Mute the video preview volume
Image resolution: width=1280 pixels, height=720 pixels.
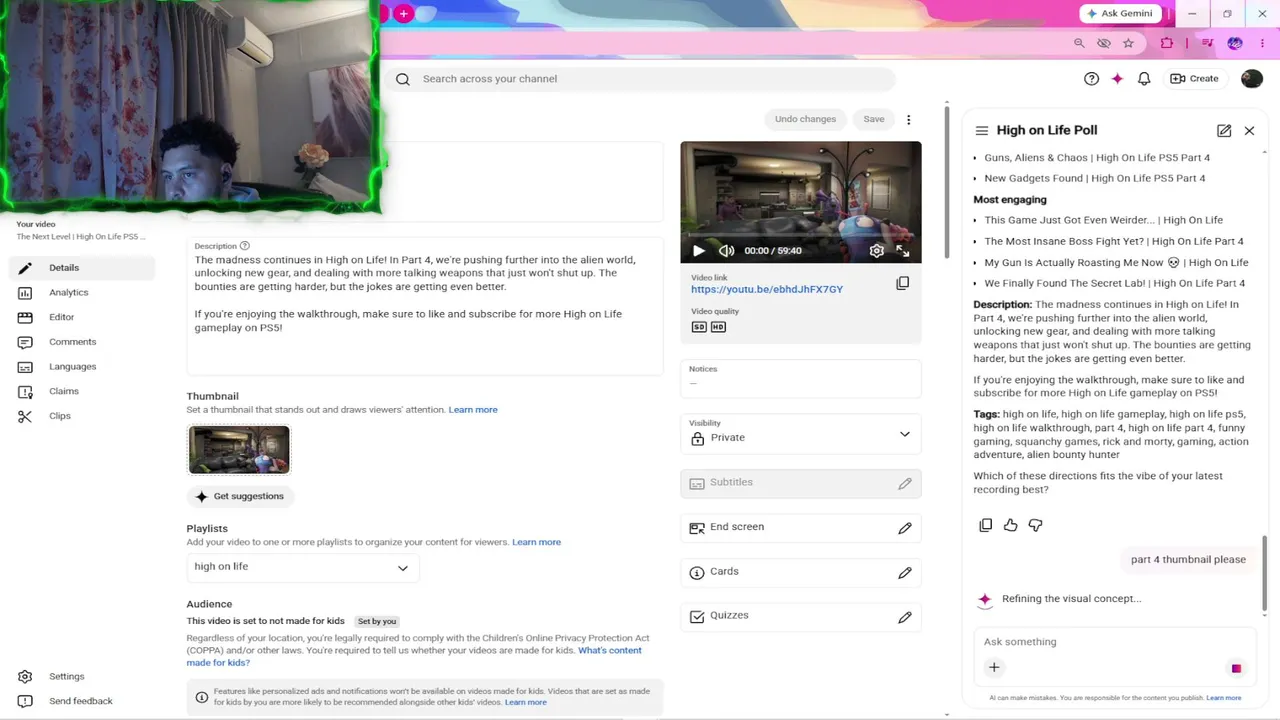727,251
